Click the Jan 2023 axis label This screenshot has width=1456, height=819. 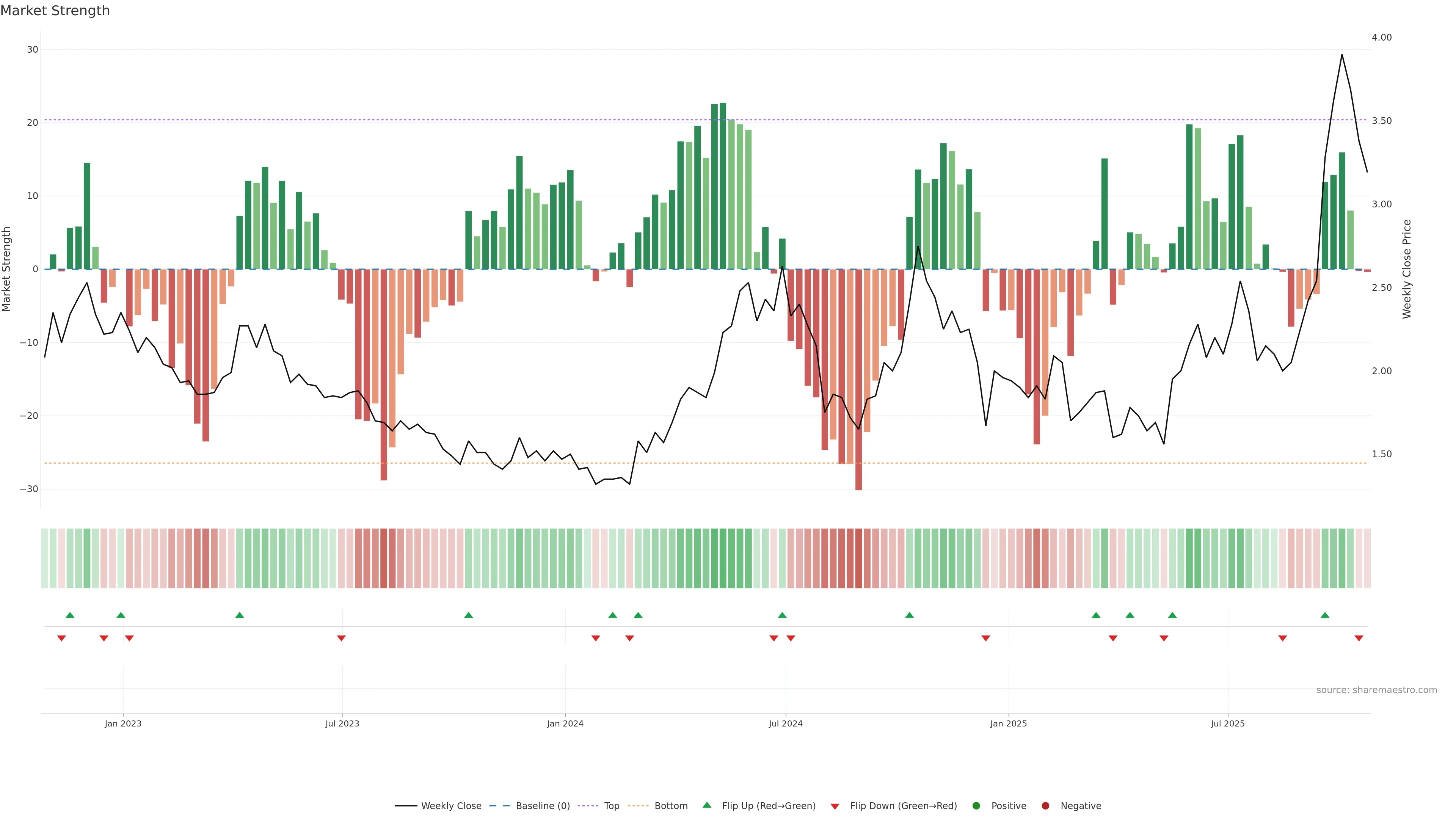123,723
